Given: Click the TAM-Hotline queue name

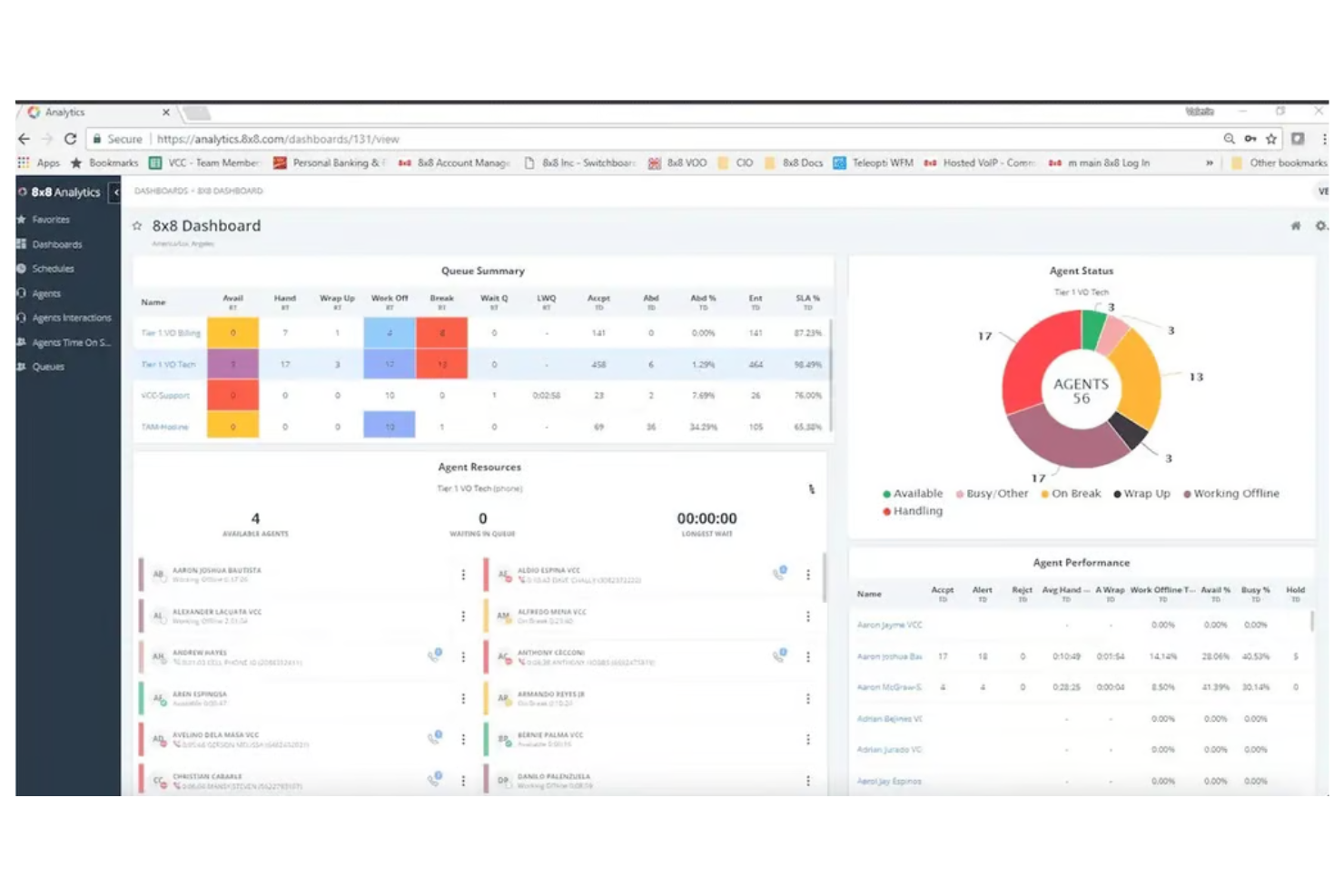Looking at the screenshot, I should (164, 427).
